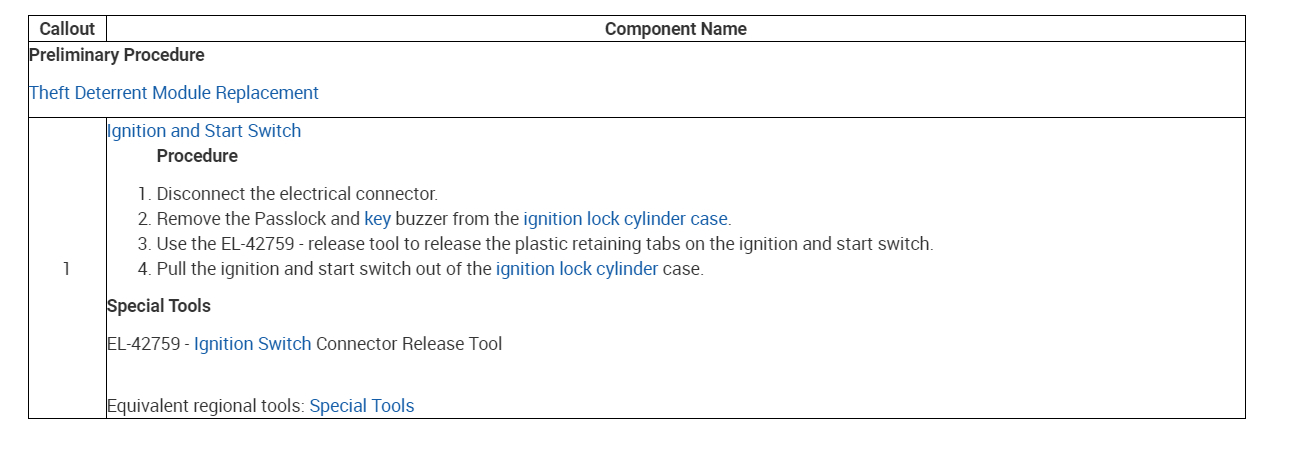Click the "key" link in step 2
This screenshot has width=1308, height=452.
coord(377,219)
